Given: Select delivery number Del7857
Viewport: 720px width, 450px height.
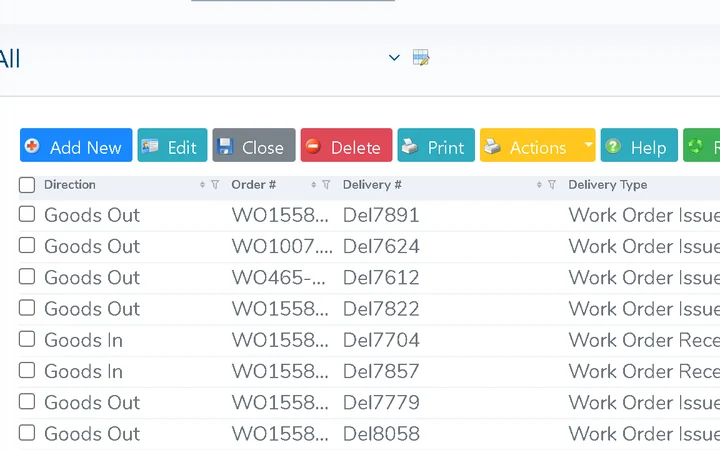Looking at the screenshot, I should (x=381, y=371).
